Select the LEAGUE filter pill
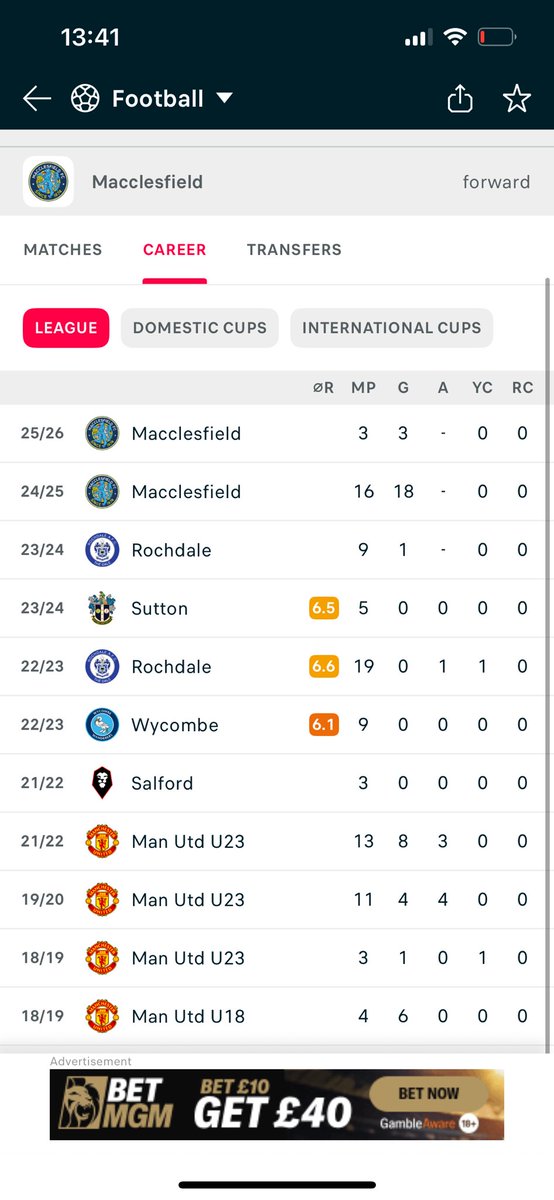This screenshot has width=554, height=1200. coord(66,327)
